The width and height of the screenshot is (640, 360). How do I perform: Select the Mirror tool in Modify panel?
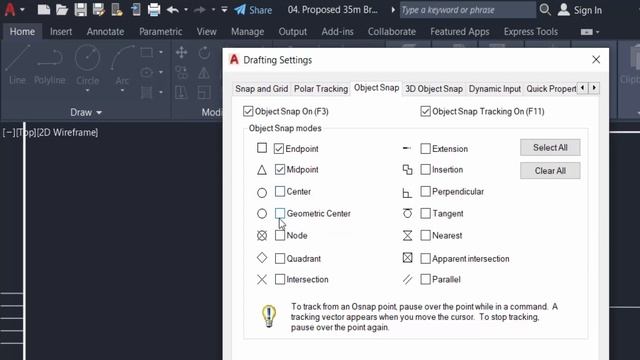[204, 73]
